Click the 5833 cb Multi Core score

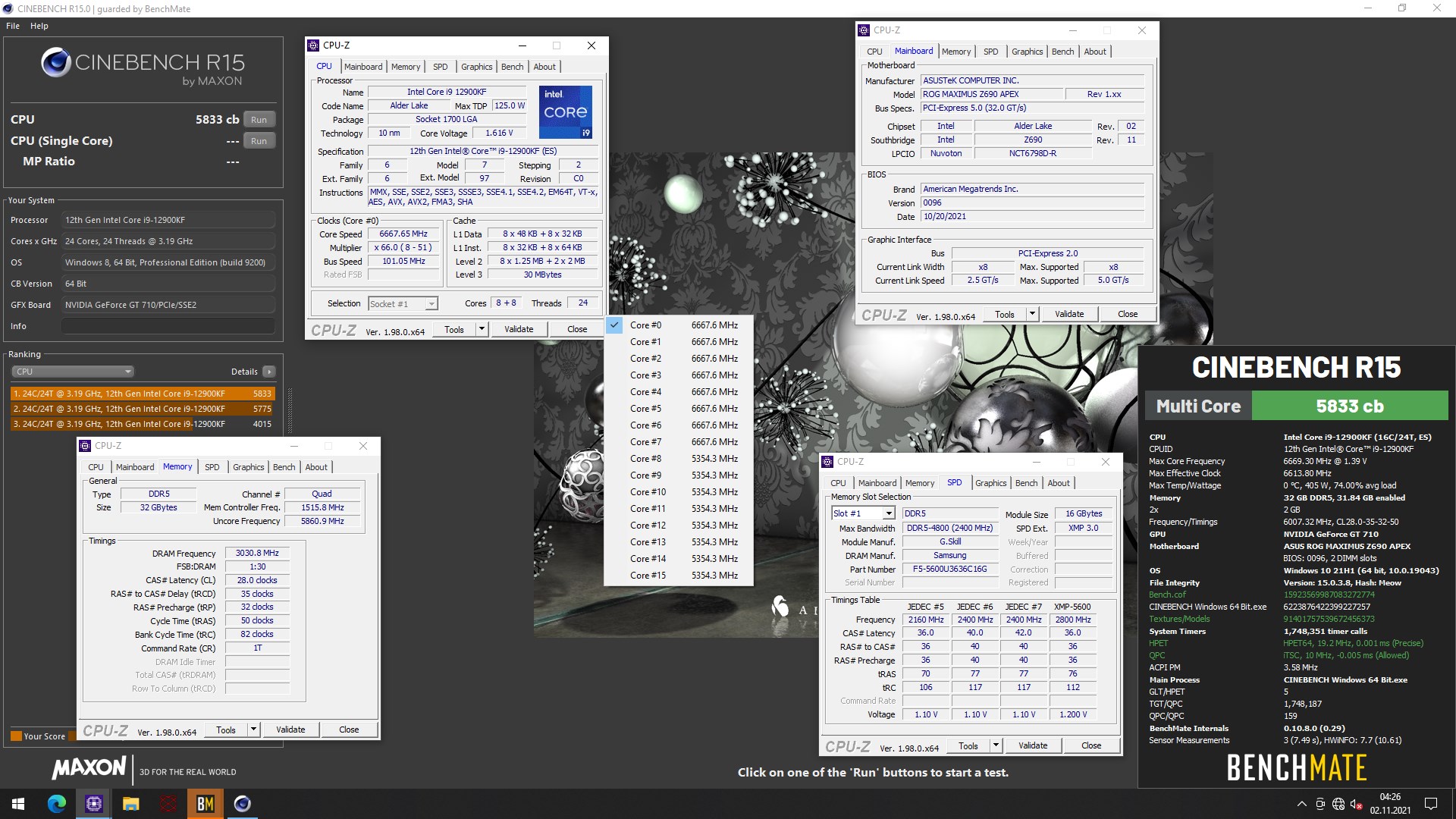[x=1349, y=406]
